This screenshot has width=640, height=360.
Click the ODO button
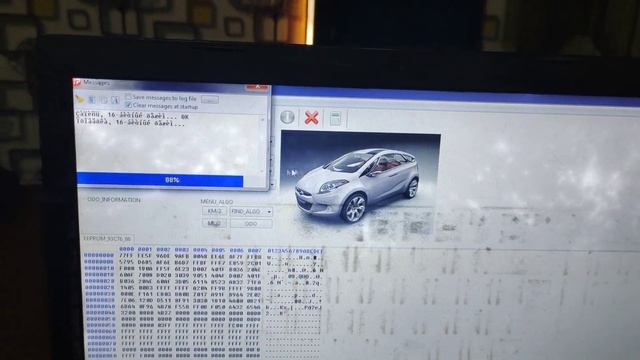pos(251,224)
